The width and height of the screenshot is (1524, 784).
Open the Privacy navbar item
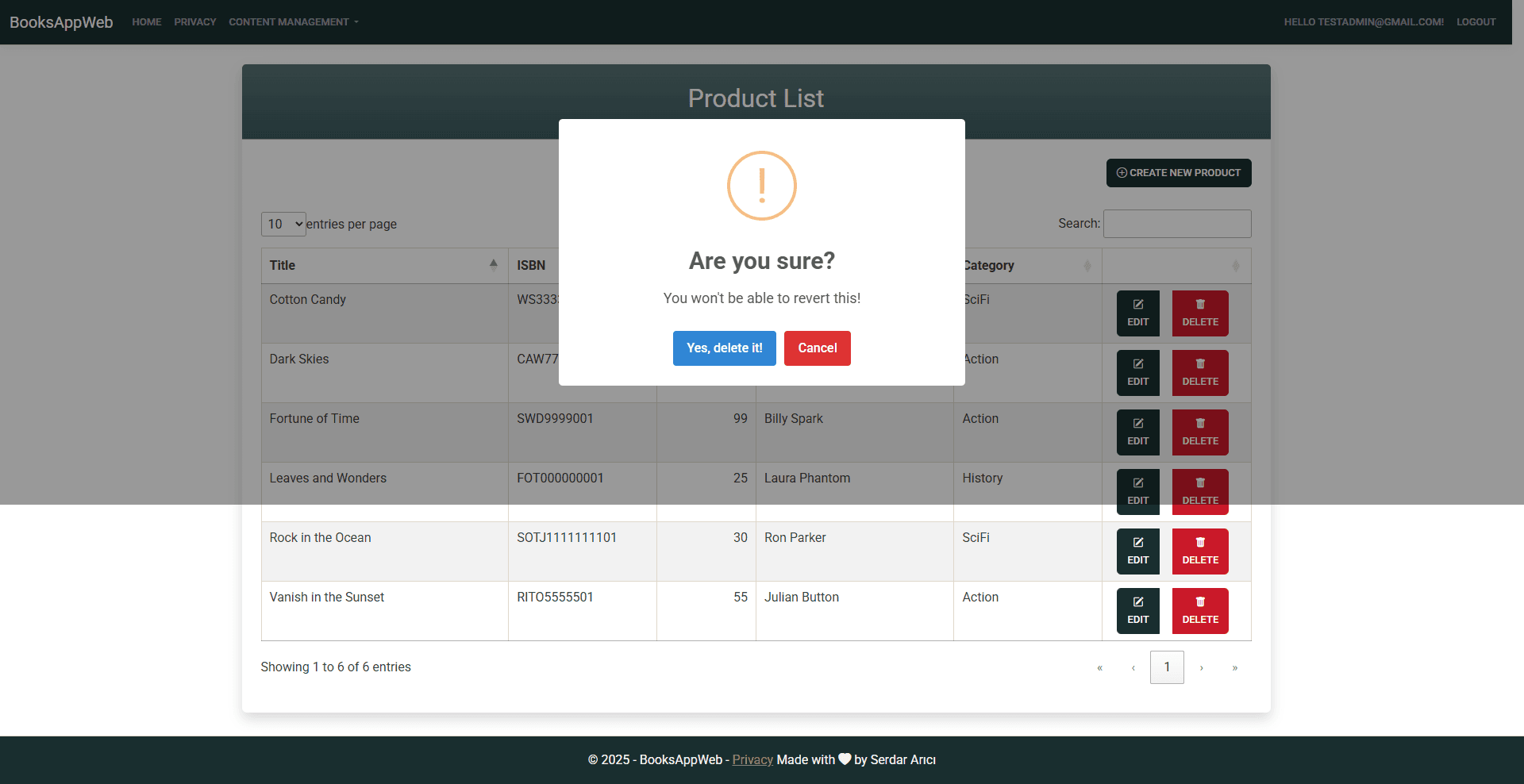(195, 22)
